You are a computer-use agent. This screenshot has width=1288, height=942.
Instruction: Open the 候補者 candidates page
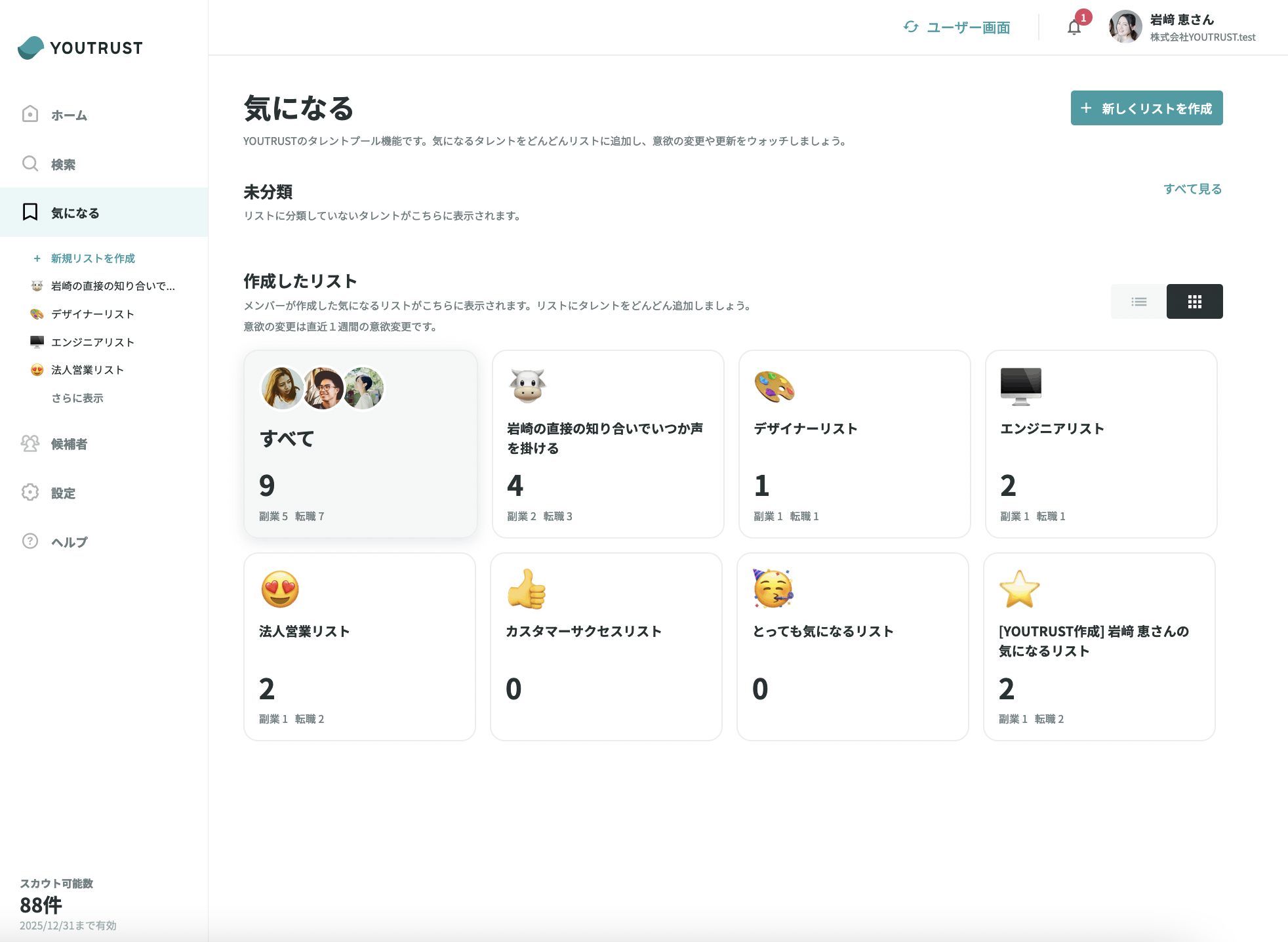pos(69,444)
